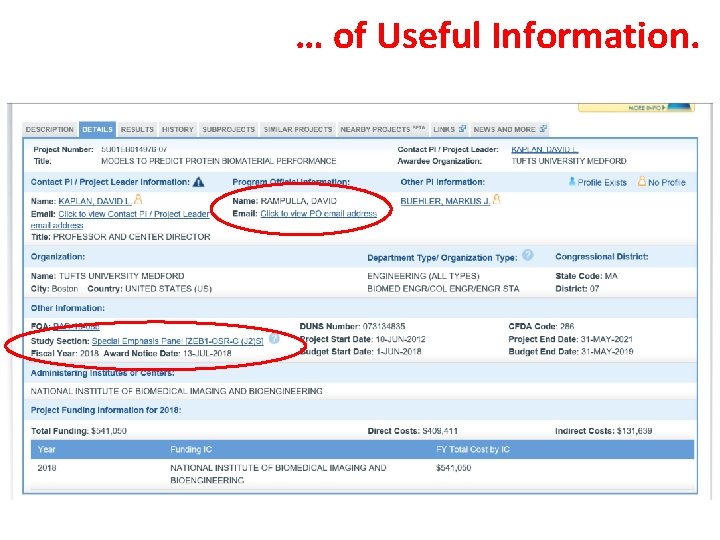Select Project End Date 31-MAY-2021 text
Image resolution: width=720 pixels, height=540 pixels.
[x=570, y=339]
